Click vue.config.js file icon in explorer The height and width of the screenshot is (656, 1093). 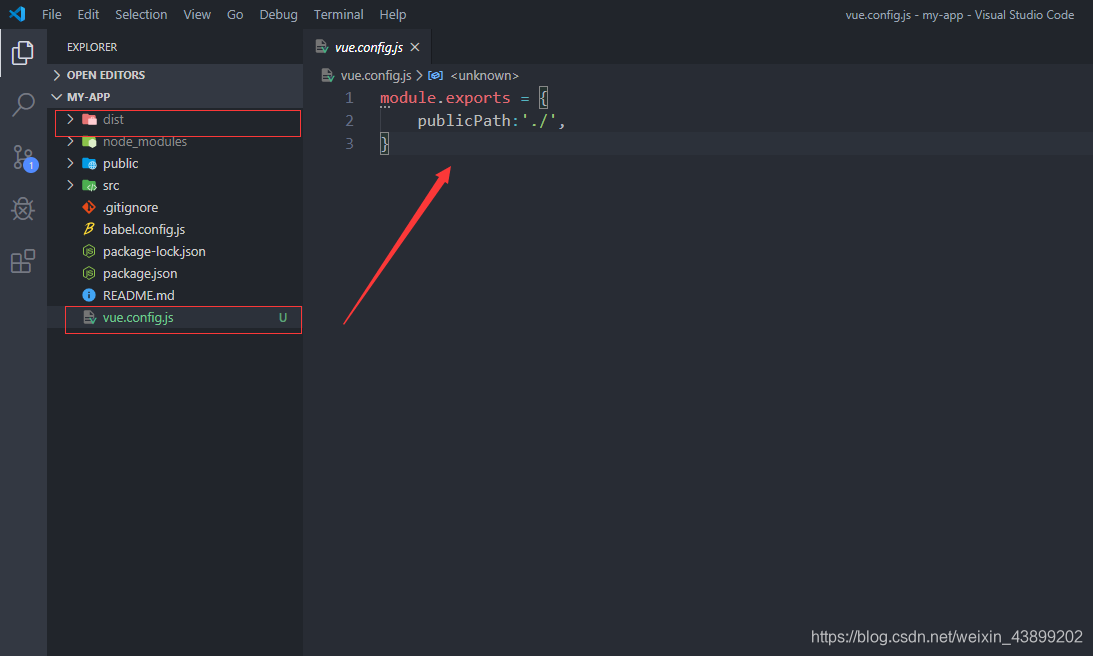[89, 317]
